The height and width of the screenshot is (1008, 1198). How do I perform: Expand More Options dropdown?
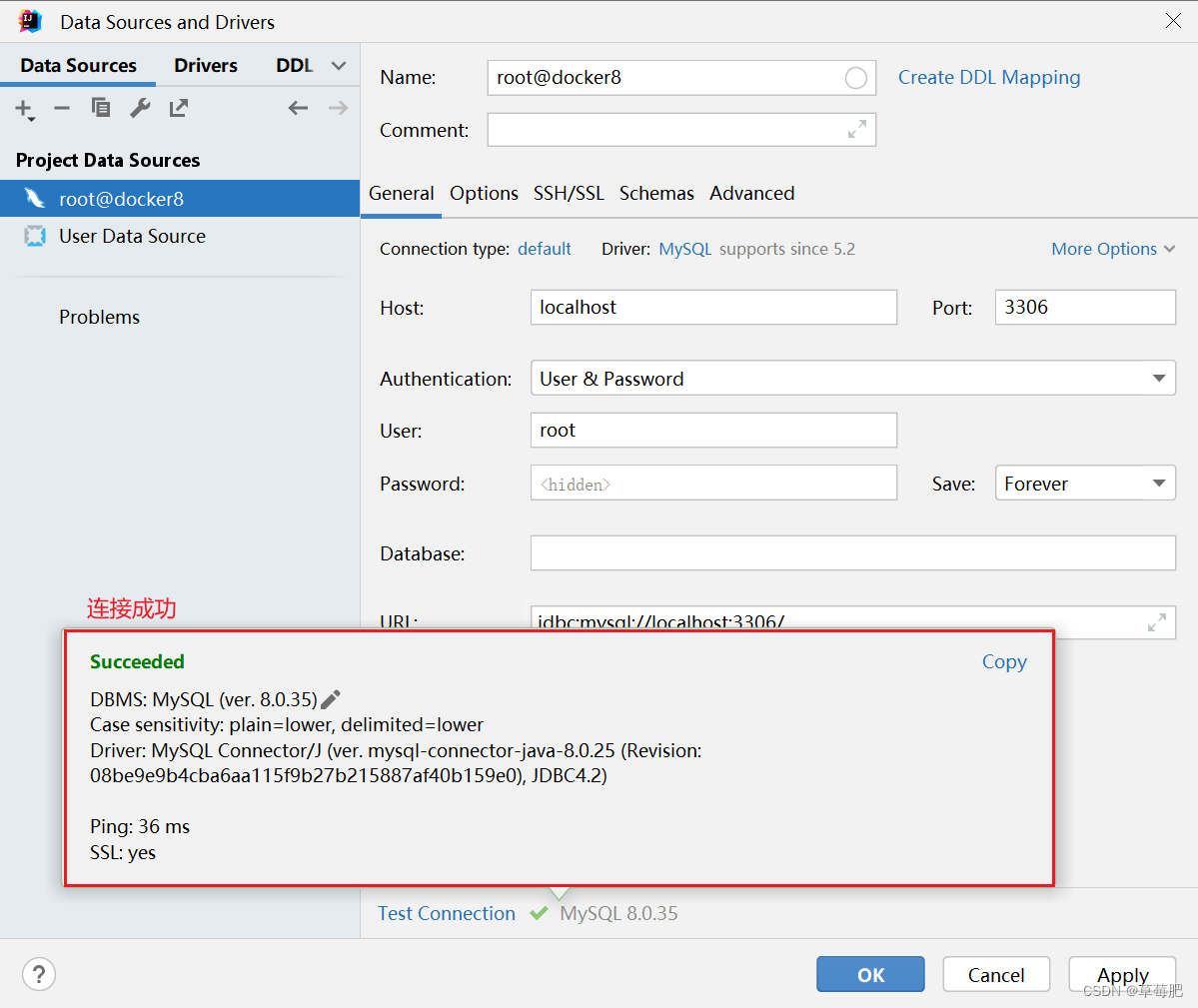click(x=1112, y=249)
